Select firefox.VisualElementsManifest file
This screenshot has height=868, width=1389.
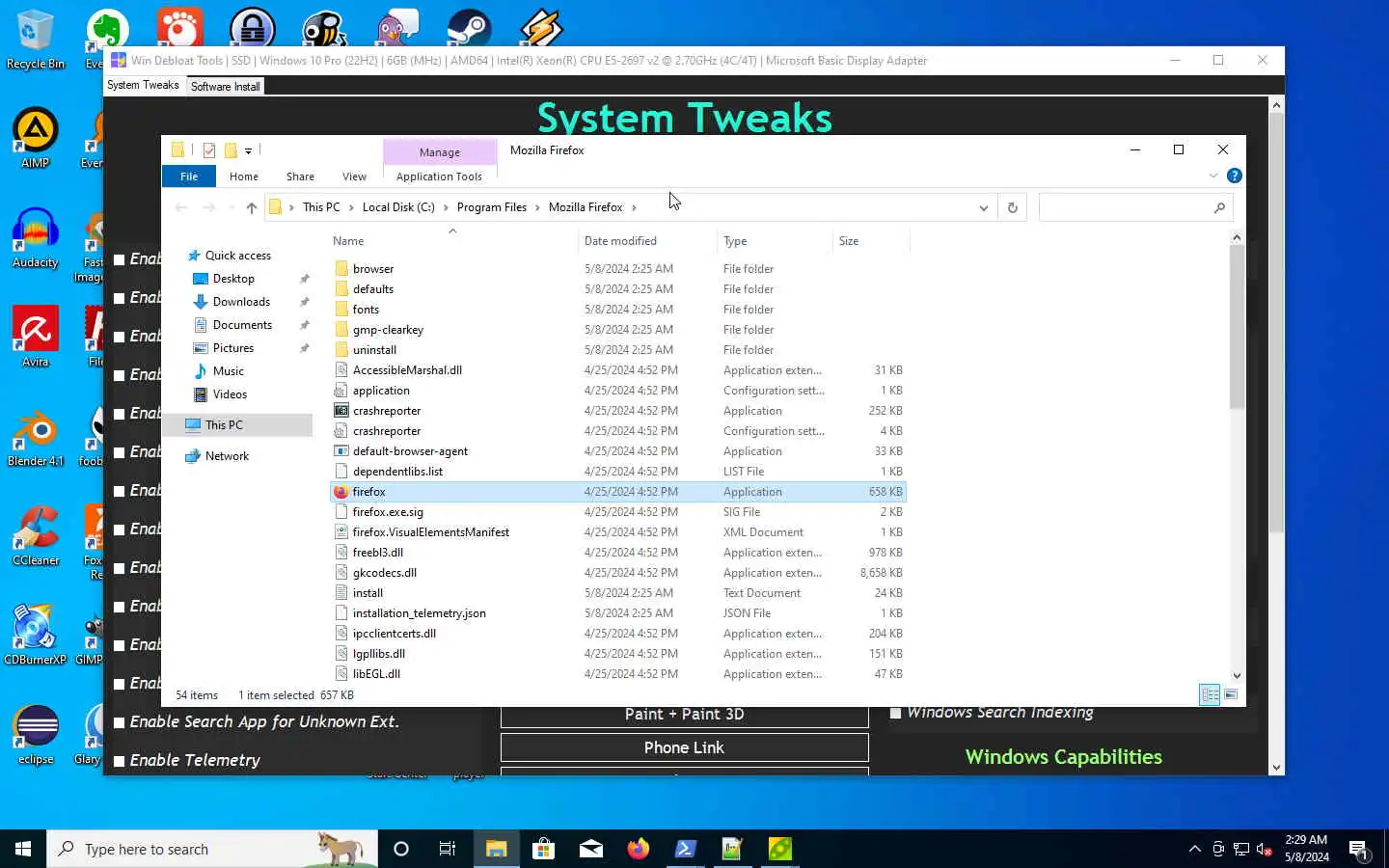click(431, 532)
